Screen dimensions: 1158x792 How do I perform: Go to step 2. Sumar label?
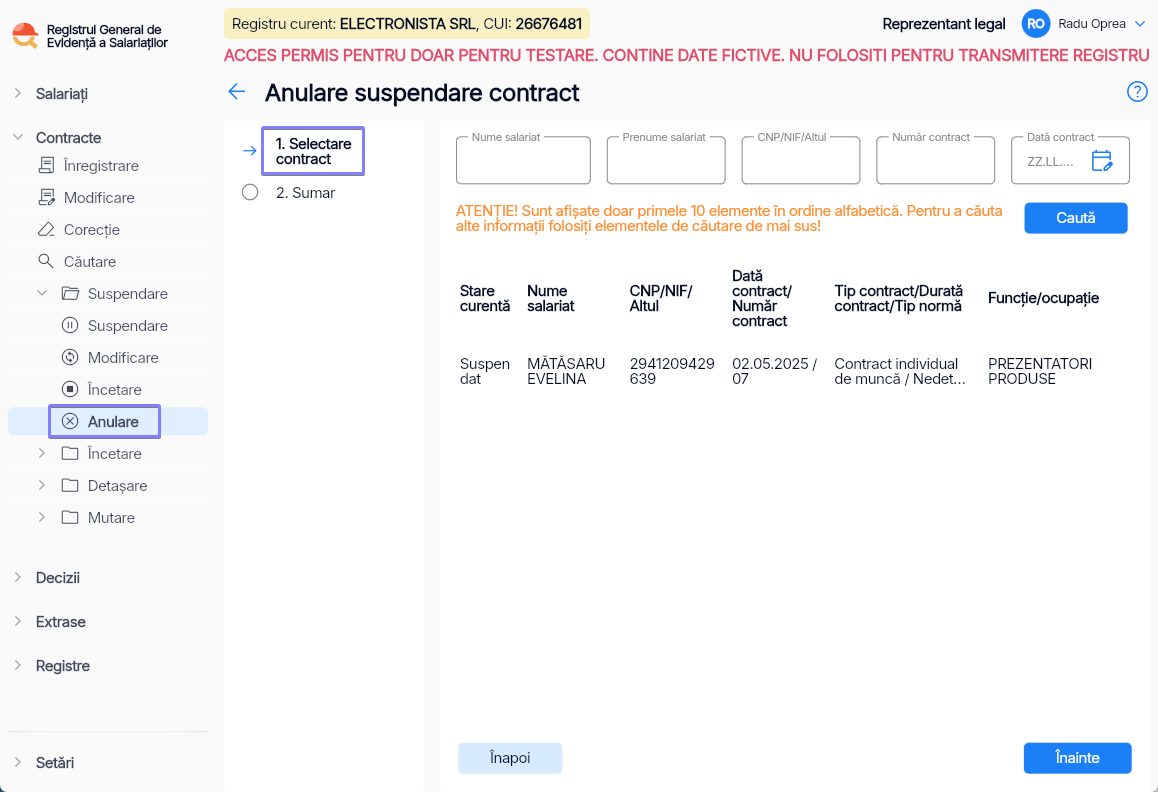pyautogui.click(x=305, y=193)
